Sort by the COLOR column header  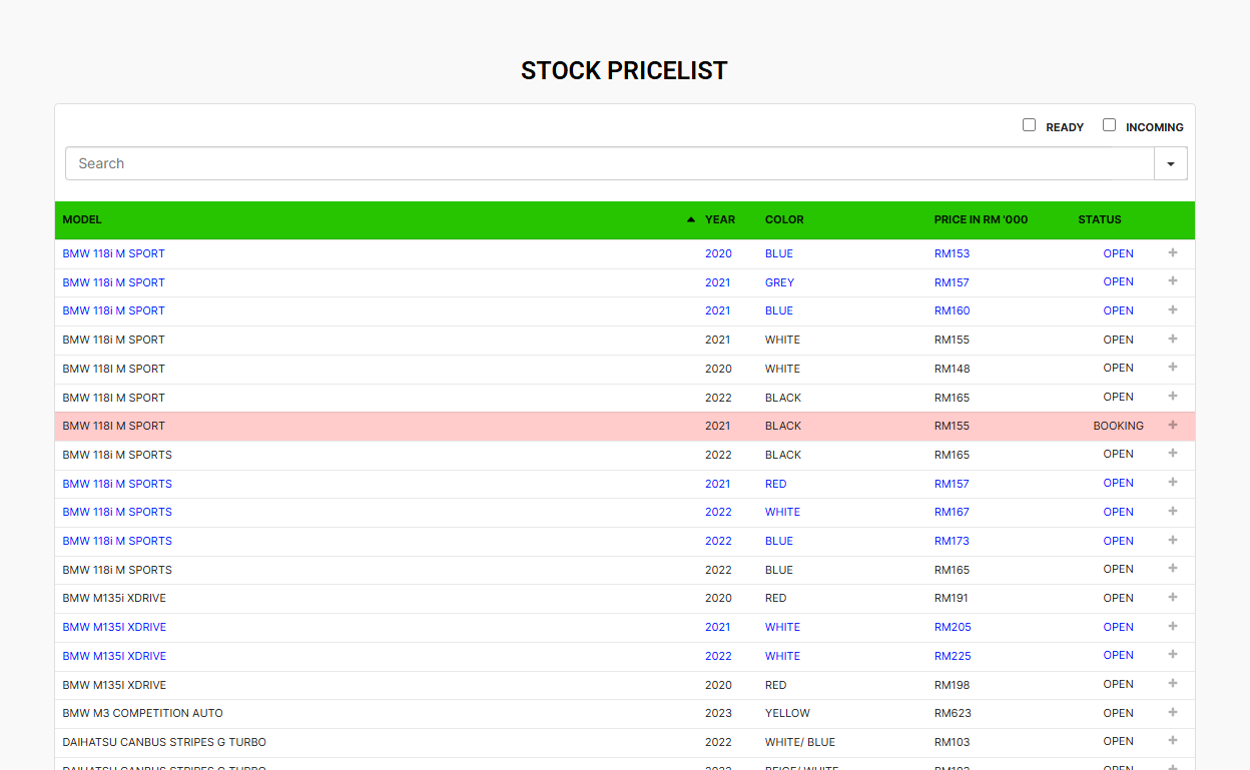(x=784, y=220)
